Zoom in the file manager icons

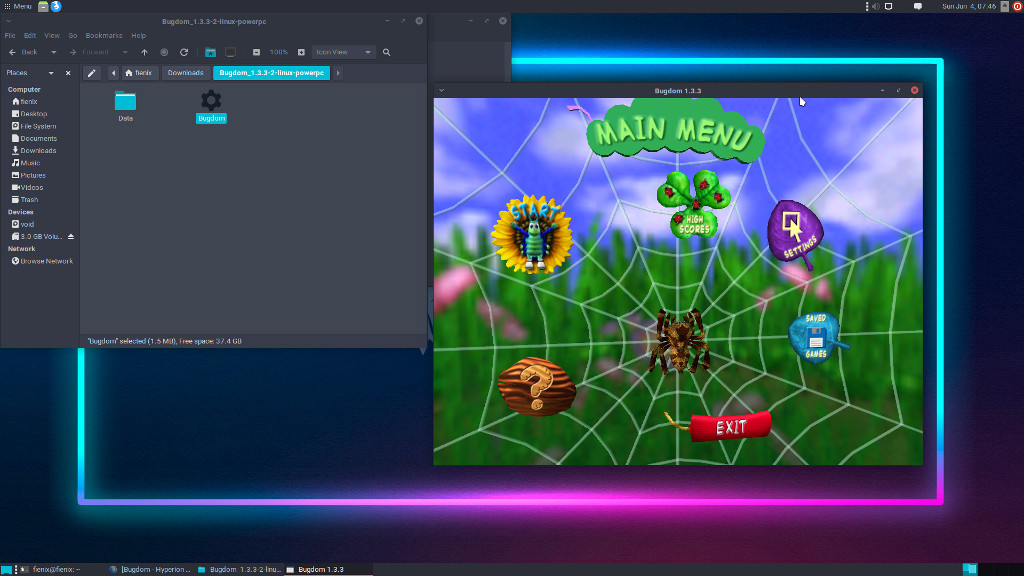301,52
